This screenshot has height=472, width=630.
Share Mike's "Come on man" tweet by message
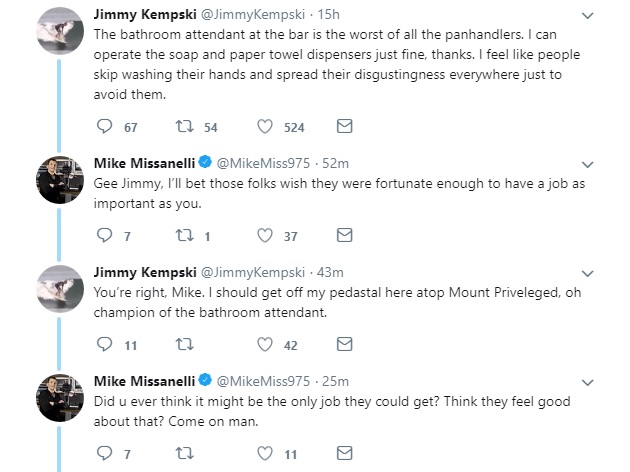click(x=344, y=453)
